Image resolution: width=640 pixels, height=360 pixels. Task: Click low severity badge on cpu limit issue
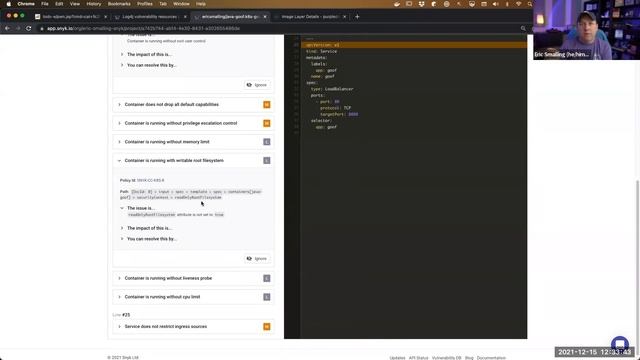point(267,297)
